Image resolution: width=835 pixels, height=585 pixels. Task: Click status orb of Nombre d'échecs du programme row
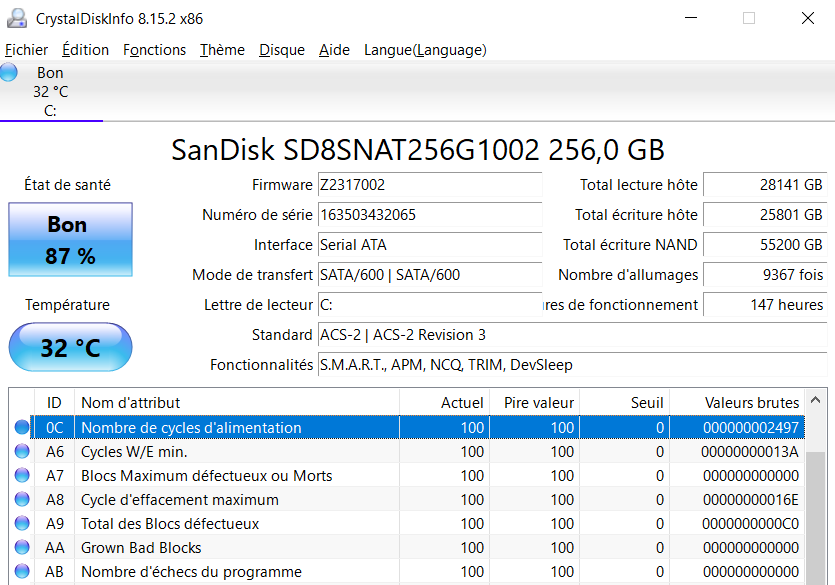(22, 571)
